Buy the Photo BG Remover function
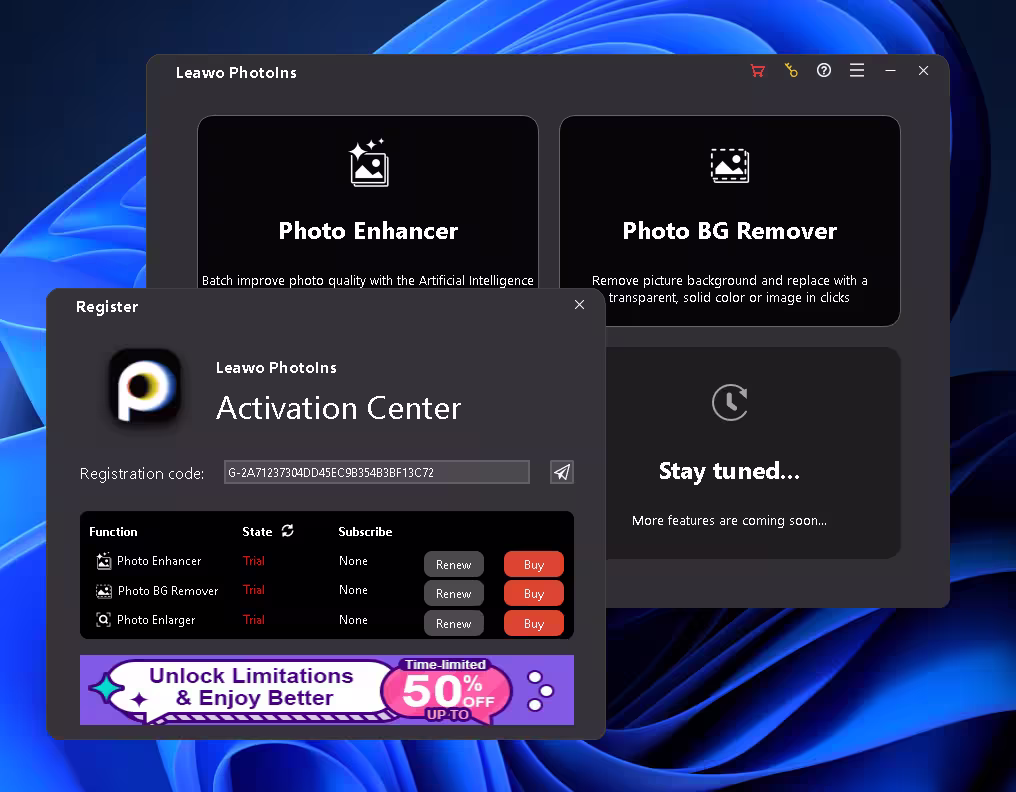Image resolution: width=1016 pixels, height=792 pixels. point(534,594)
